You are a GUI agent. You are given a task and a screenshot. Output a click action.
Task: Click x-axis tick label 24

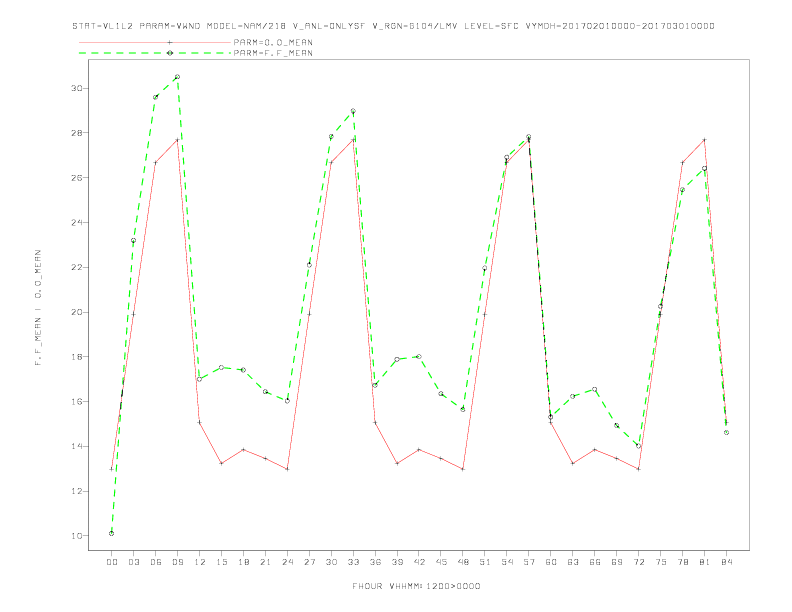pyautogui.click(x=287, y=562)
